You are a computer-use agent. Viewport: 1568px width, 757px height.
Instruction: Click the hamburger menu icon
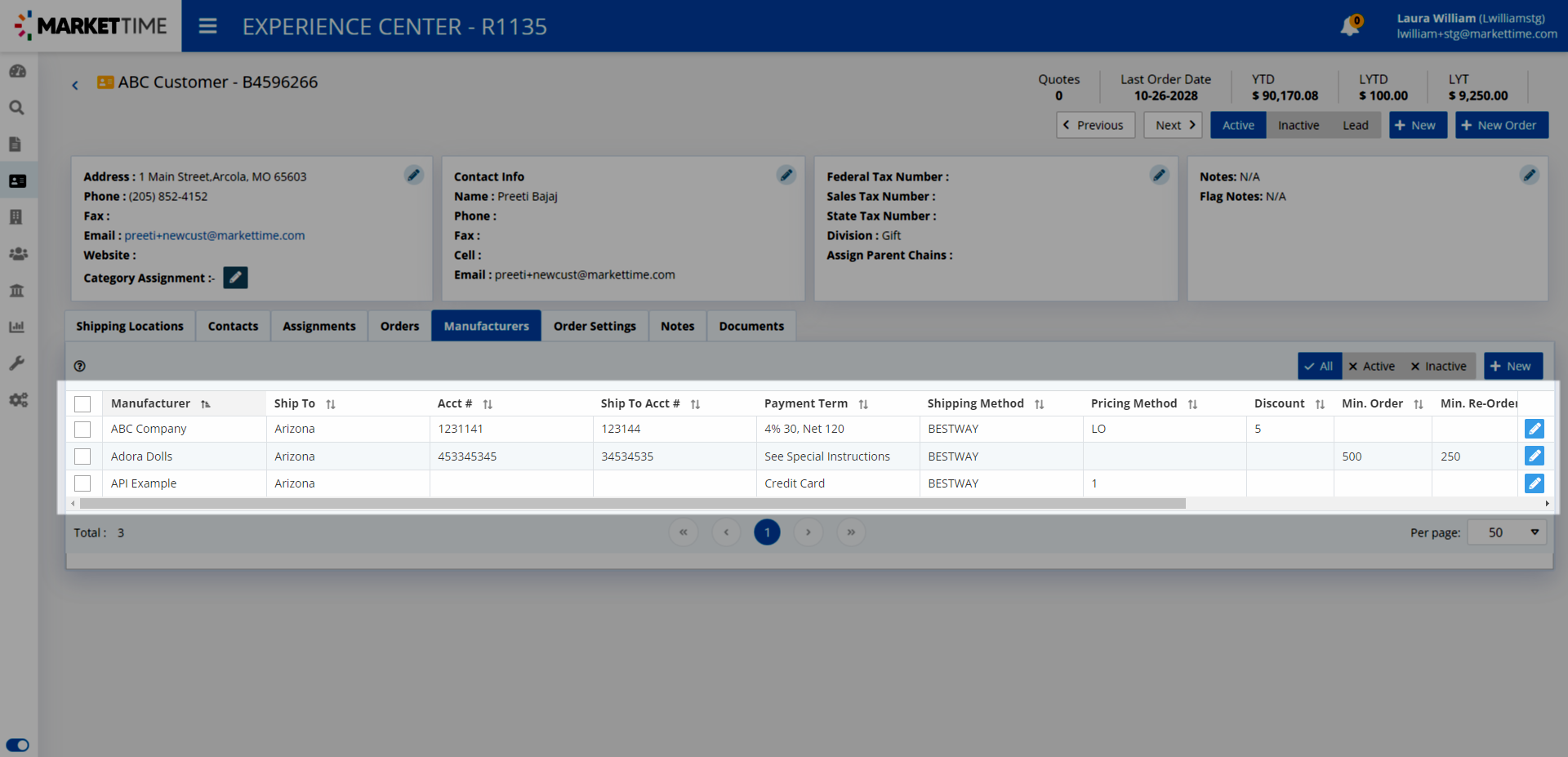click(x=207, y=26)
